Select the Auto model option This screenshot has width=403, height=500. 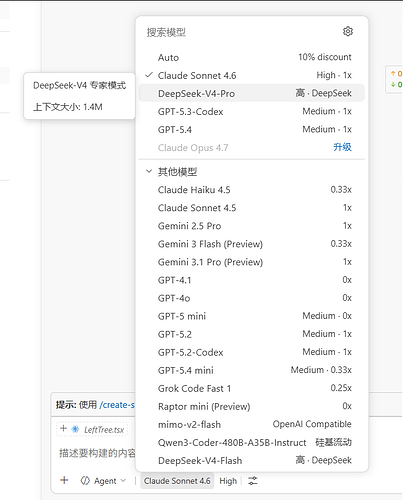click(x=252, y=57)
